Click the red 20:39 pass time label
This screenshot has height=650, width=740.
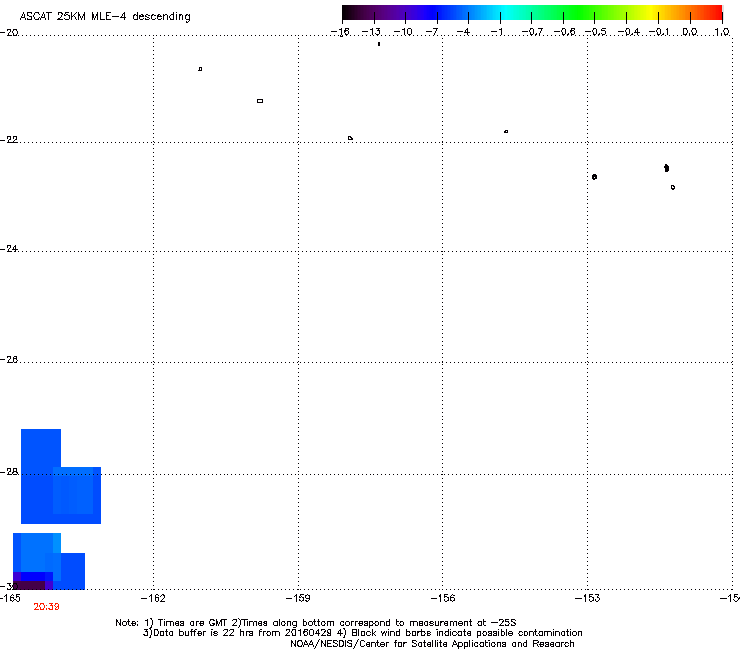[x=46, y=607]
